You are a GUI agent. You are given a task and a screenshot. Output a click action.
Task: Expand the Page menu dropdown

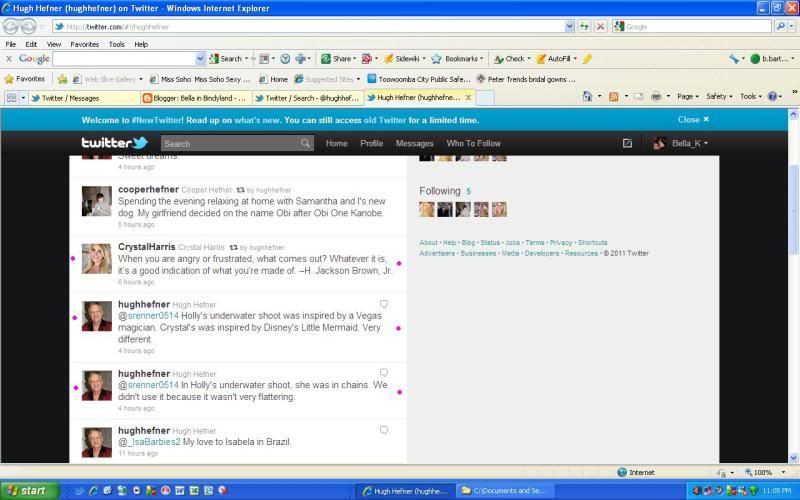(688, 96)
